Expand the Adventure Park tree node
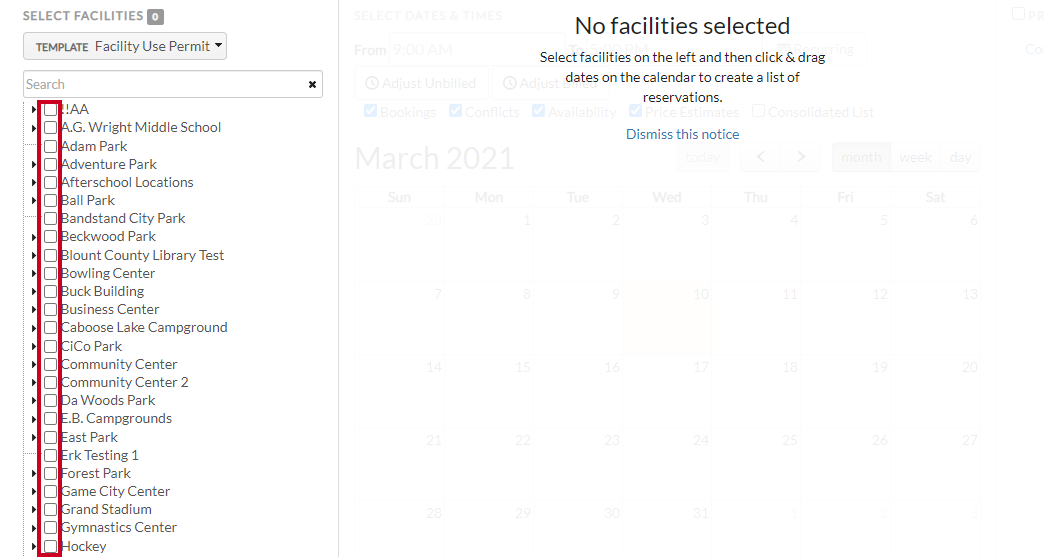Screen dimensions: 1044x557 33,164
